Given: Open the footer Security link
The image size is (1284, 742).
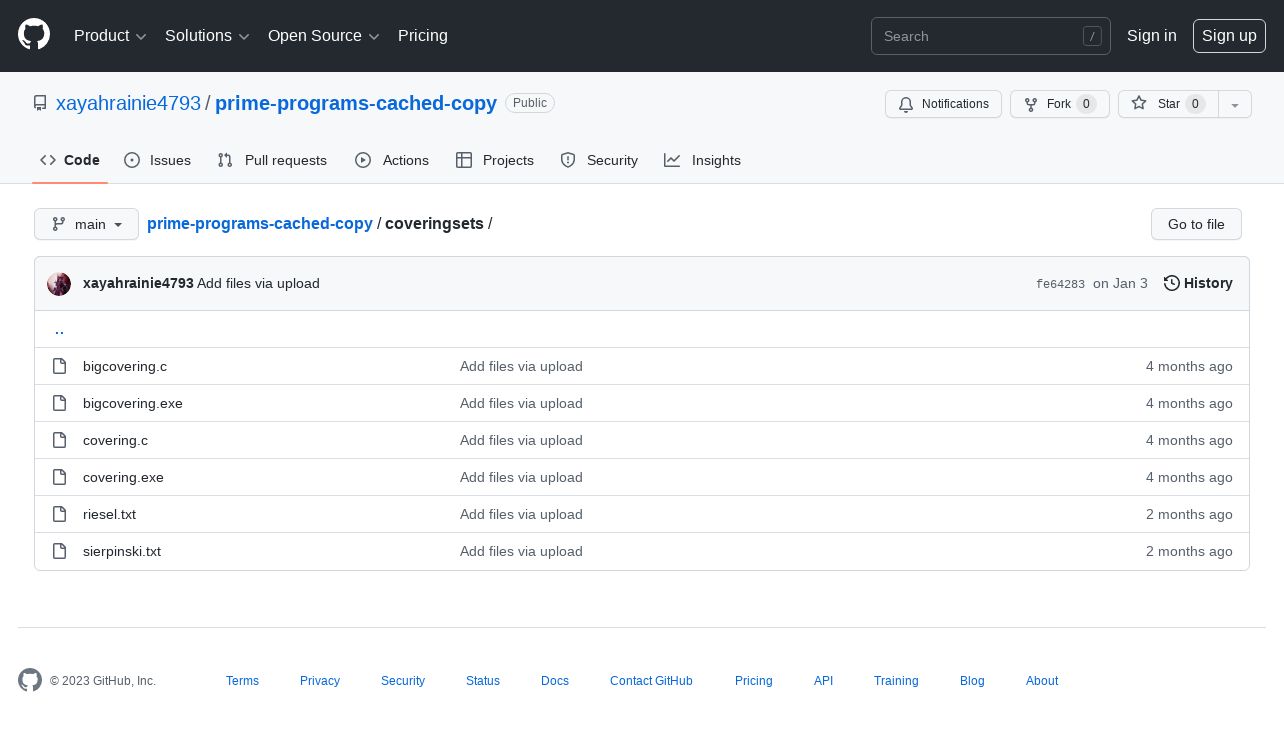Looking at the screenshot, I should [403, 681].
